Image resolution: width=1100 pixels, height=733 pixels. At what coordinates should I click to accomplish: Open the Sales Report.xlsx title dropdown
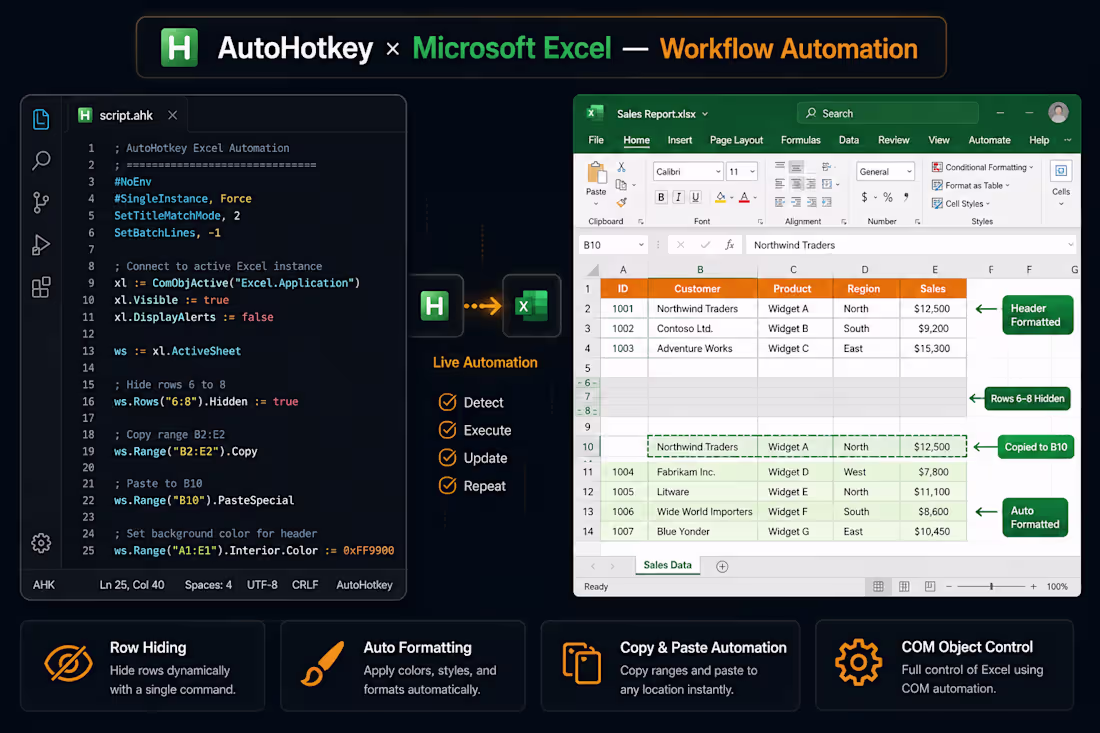pos(705,114)
